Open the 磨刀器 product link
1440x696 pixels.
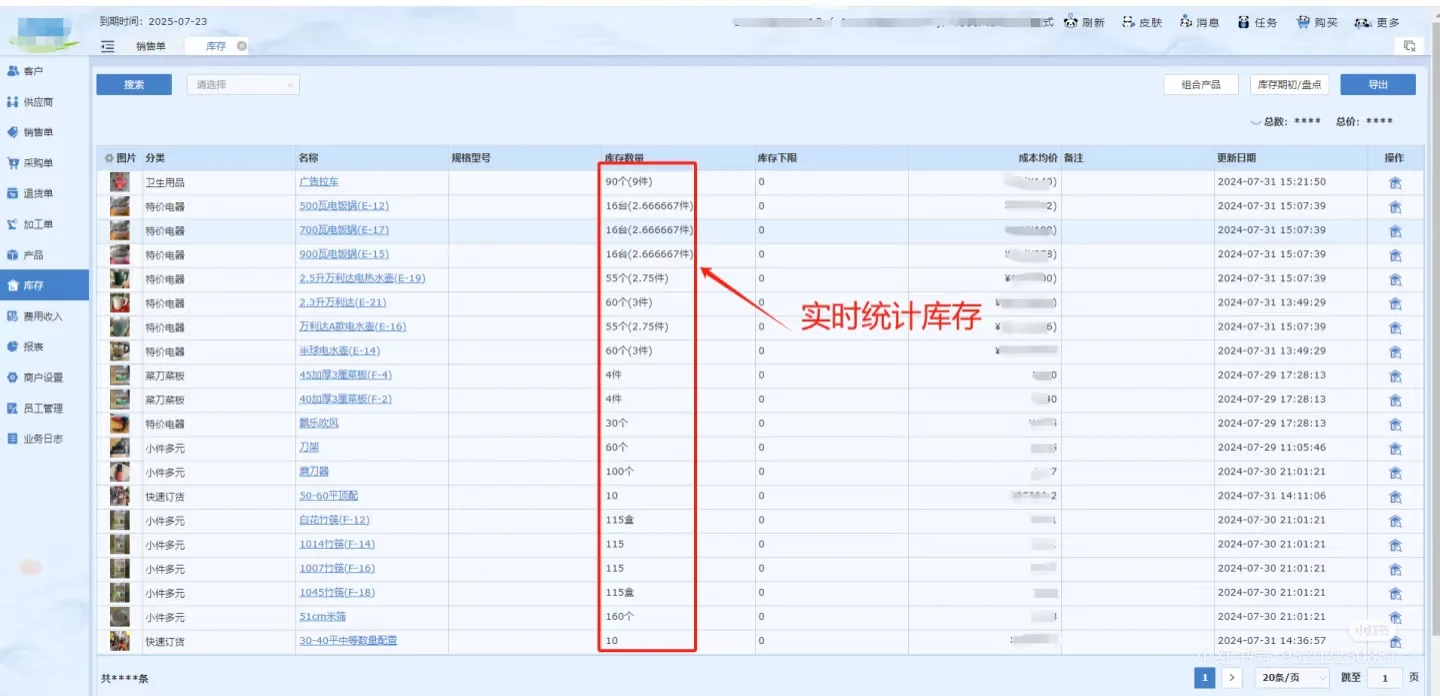point(314,471)
